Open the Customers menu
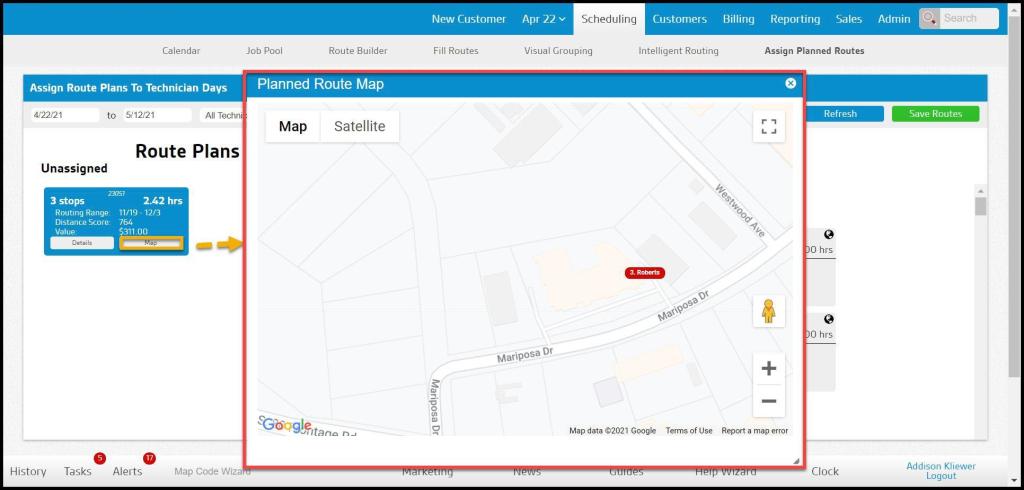This screenshot has width=1024, height=490. (679, 19)
